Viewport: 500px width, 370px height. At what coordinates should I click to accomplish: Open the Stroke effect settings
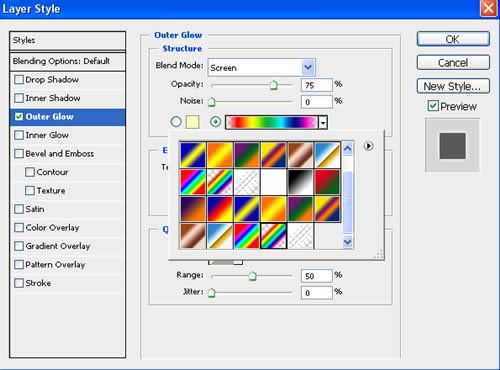tap(38, 283)
